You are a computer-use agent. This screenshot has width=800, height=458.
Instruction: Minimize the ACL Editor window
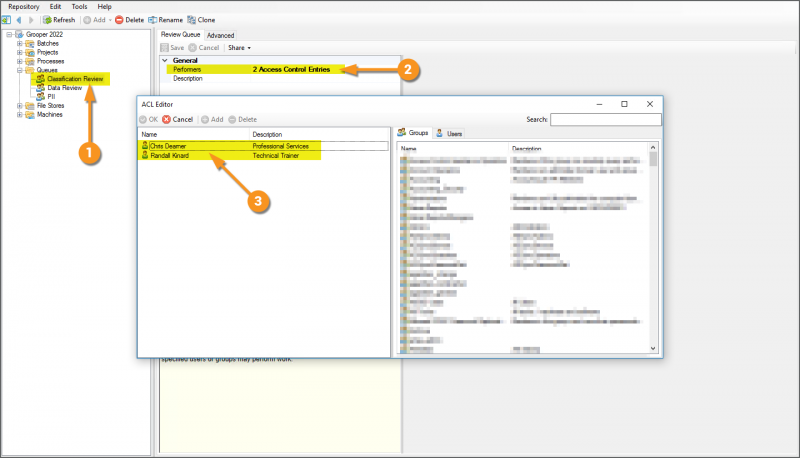tap(599, 104)
